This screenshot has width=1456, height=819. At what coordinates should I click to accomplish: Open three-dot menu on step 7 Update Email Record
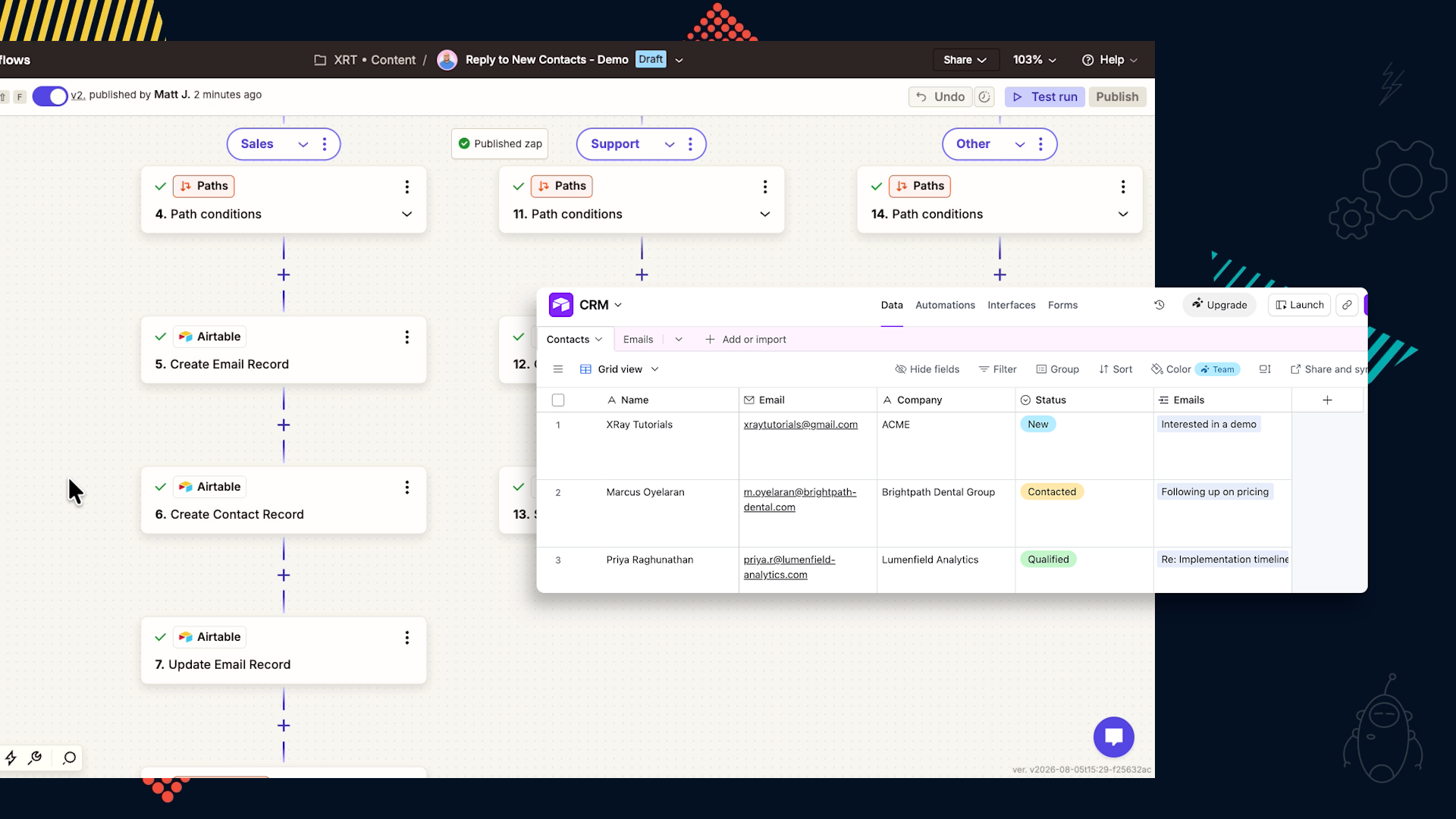click(407, 638)
